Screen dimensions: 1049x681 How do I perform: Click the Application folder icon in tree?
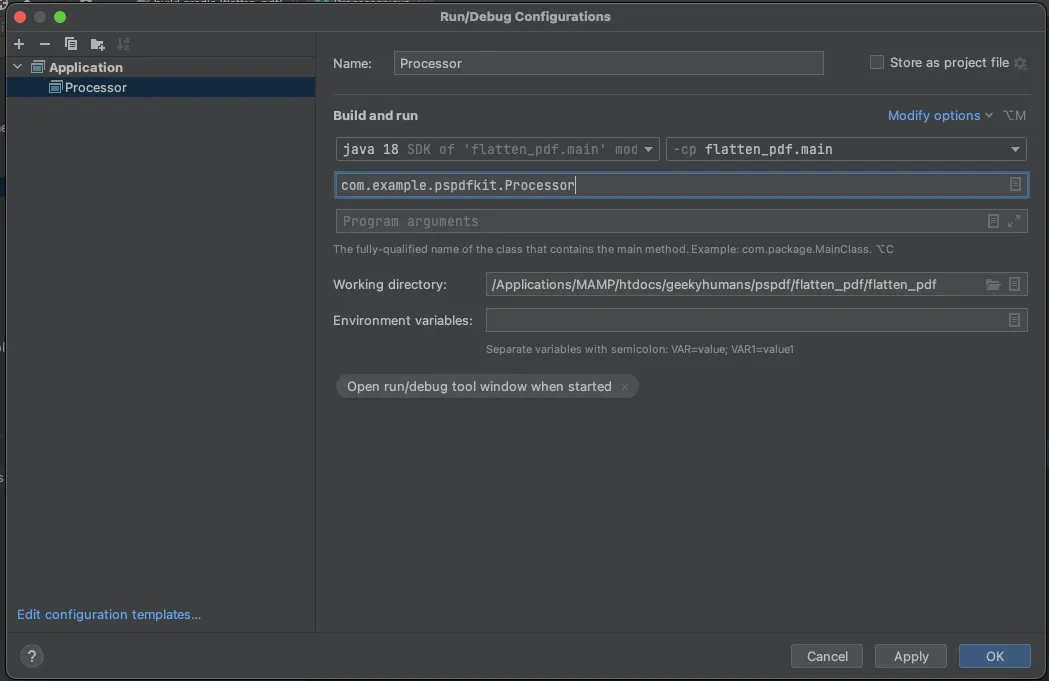(38, 67)
